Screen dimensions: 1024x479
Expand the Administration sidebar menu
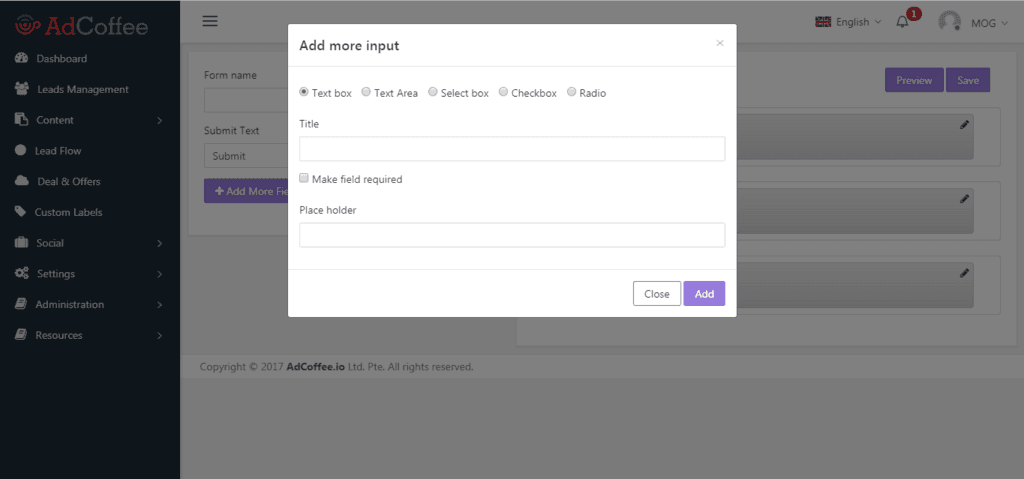pos(89,304)
